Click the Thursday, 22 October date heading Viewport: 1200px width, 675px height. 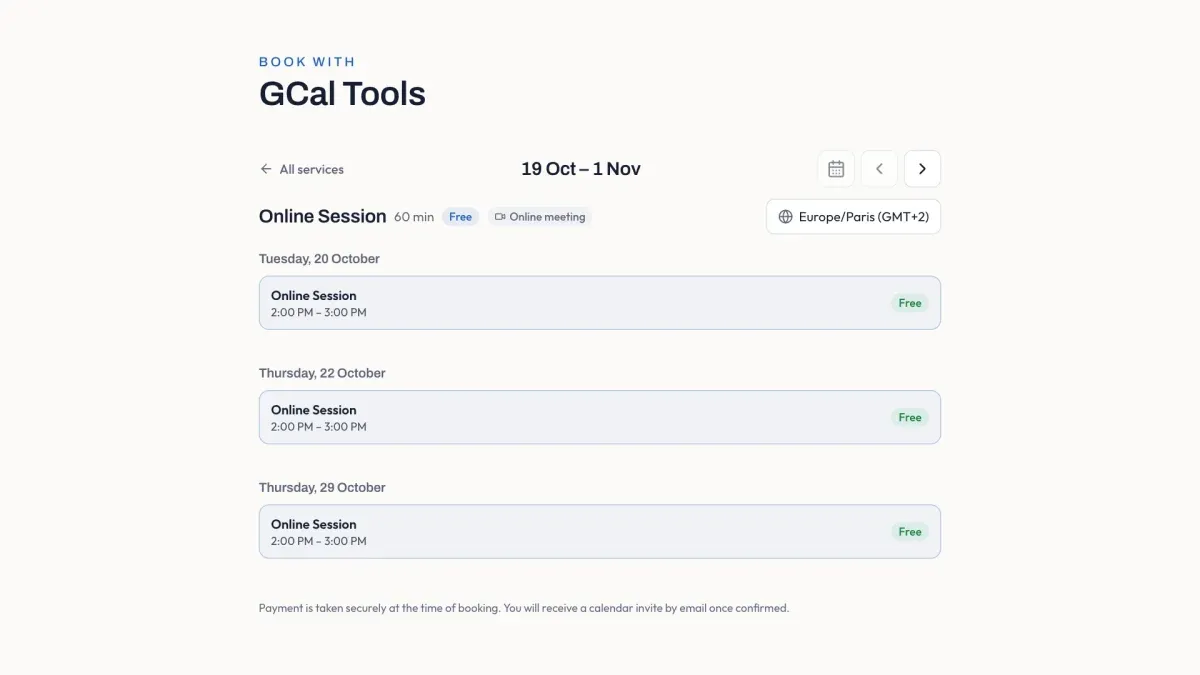[x=322, y=373]
